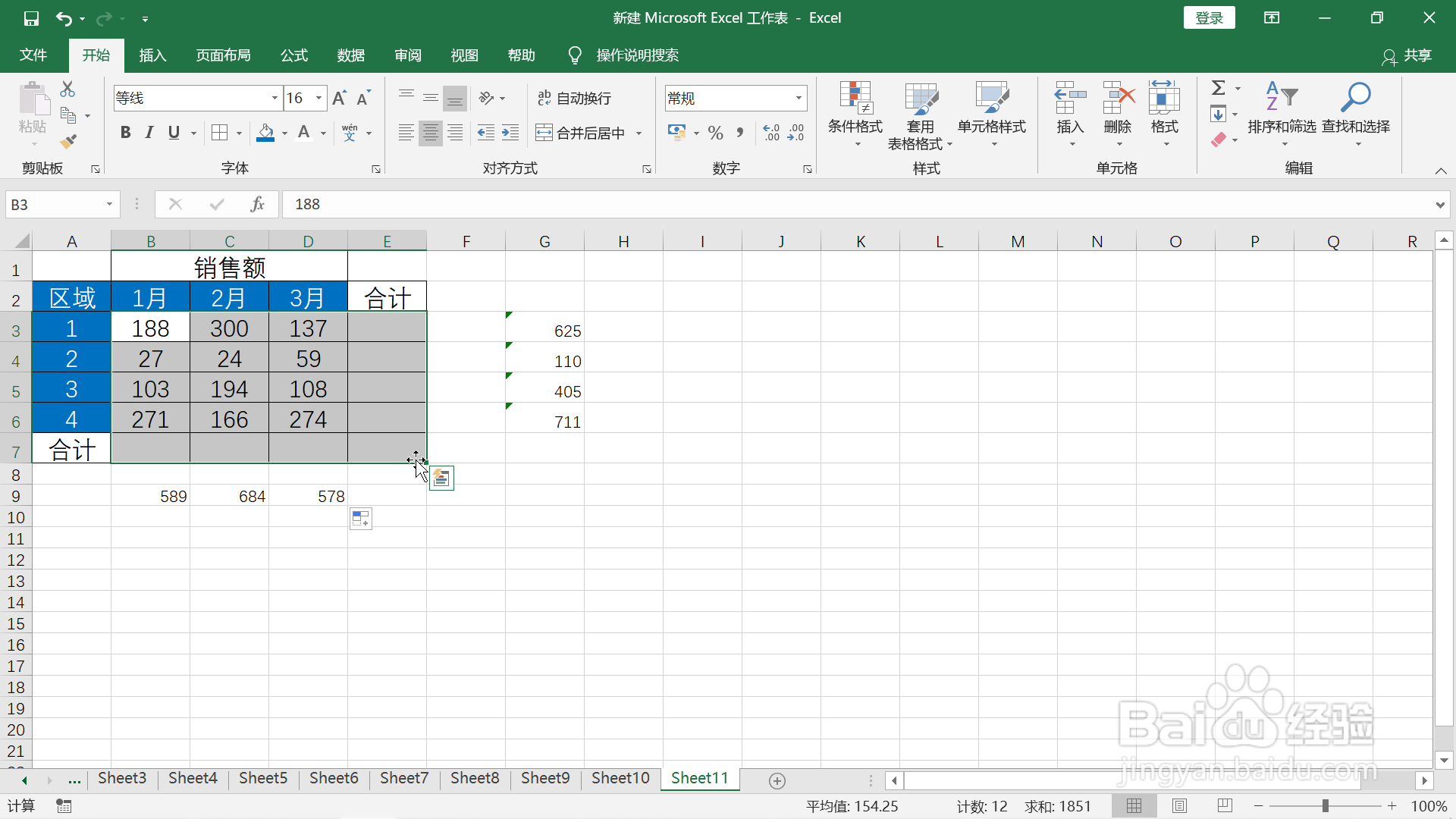This screenshot has width=1456, height=819.
Task: Click the zoom slider in status bar
Action: (1325, 806)
